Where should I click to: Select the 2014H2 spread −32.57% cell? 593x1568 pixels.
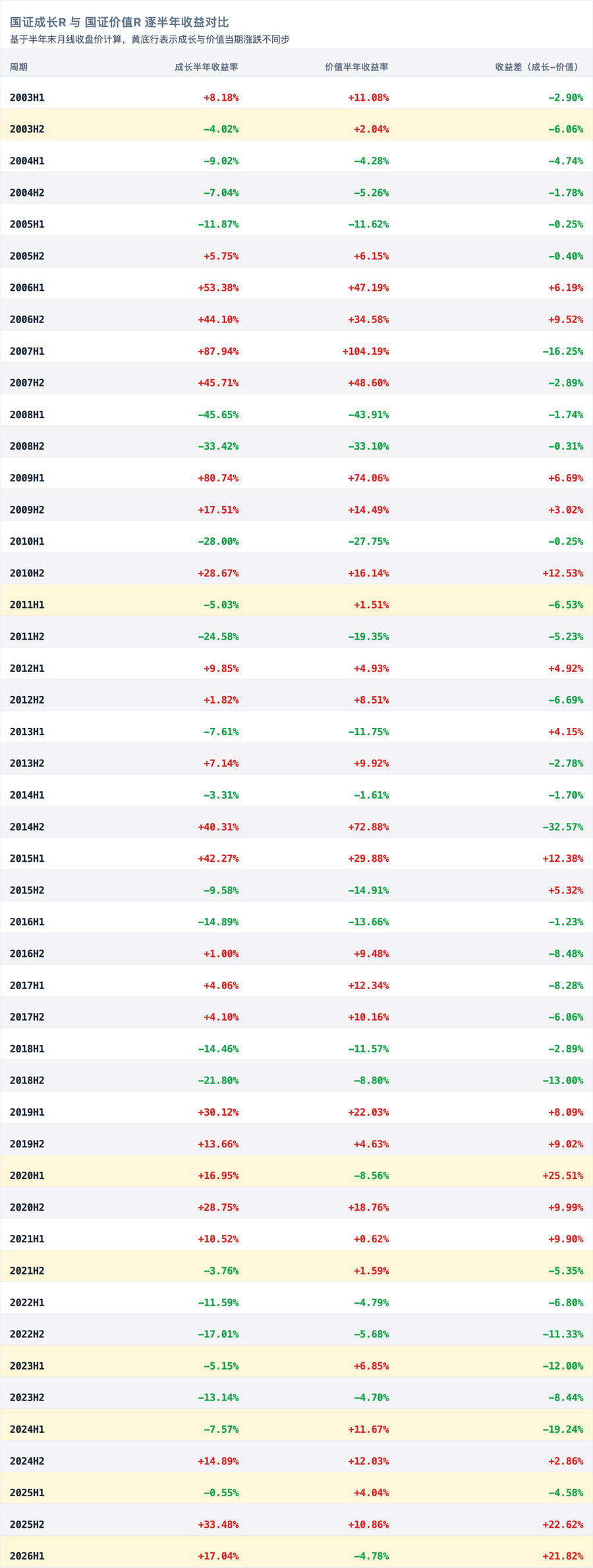click(563, 827)
